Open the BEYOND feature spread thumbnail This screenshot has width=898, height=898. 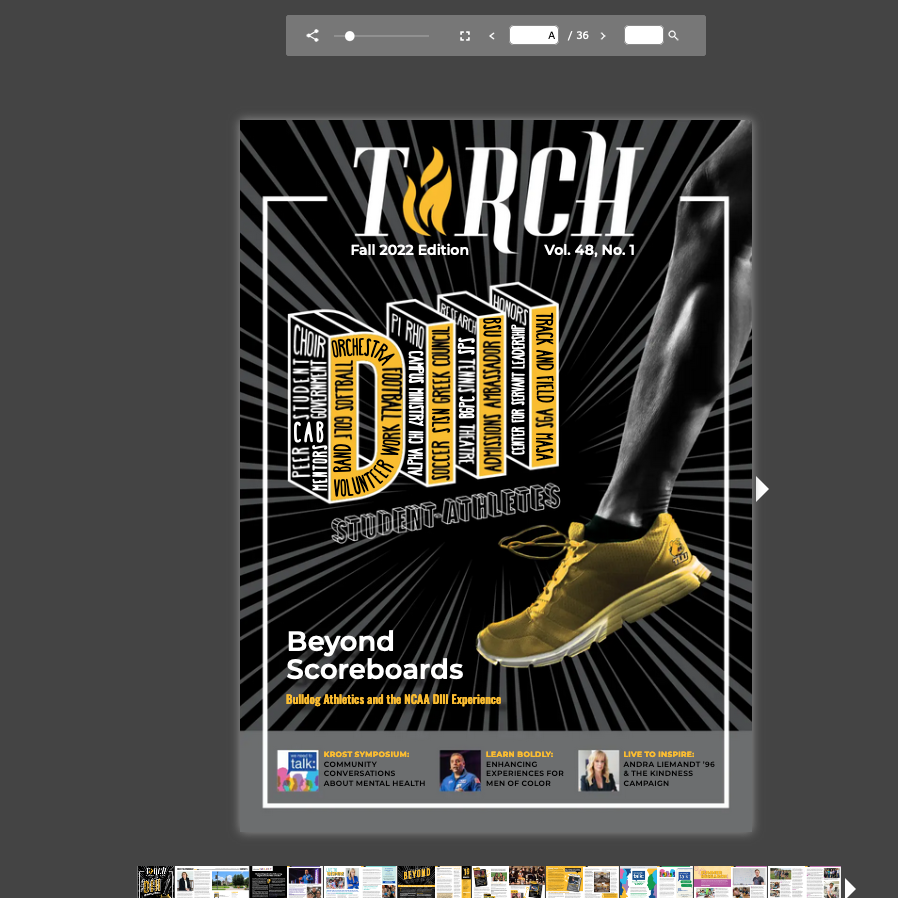[x=434, y=882]
